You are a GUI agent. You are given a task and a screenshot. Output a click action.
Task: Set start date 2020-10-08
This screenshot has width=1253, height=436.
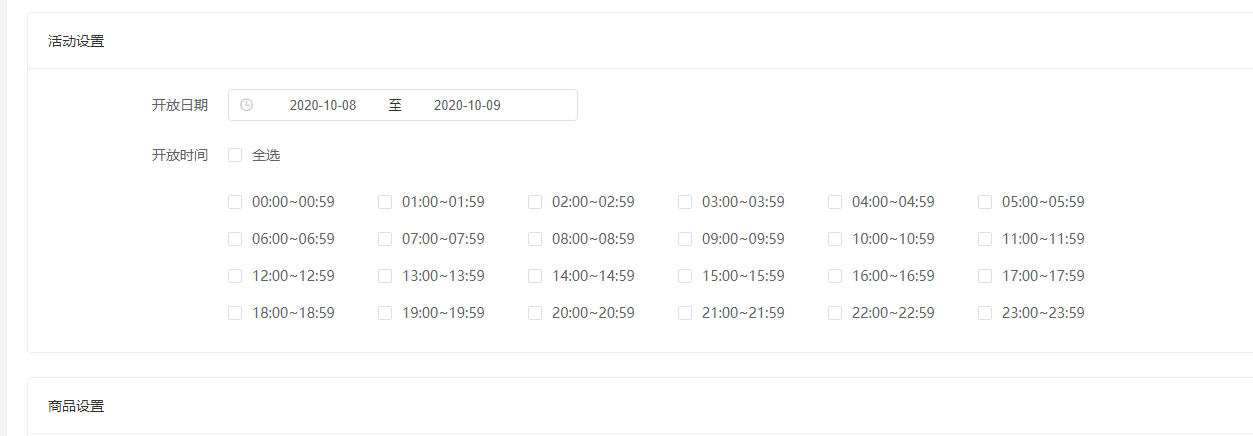[x=323, y=105]
